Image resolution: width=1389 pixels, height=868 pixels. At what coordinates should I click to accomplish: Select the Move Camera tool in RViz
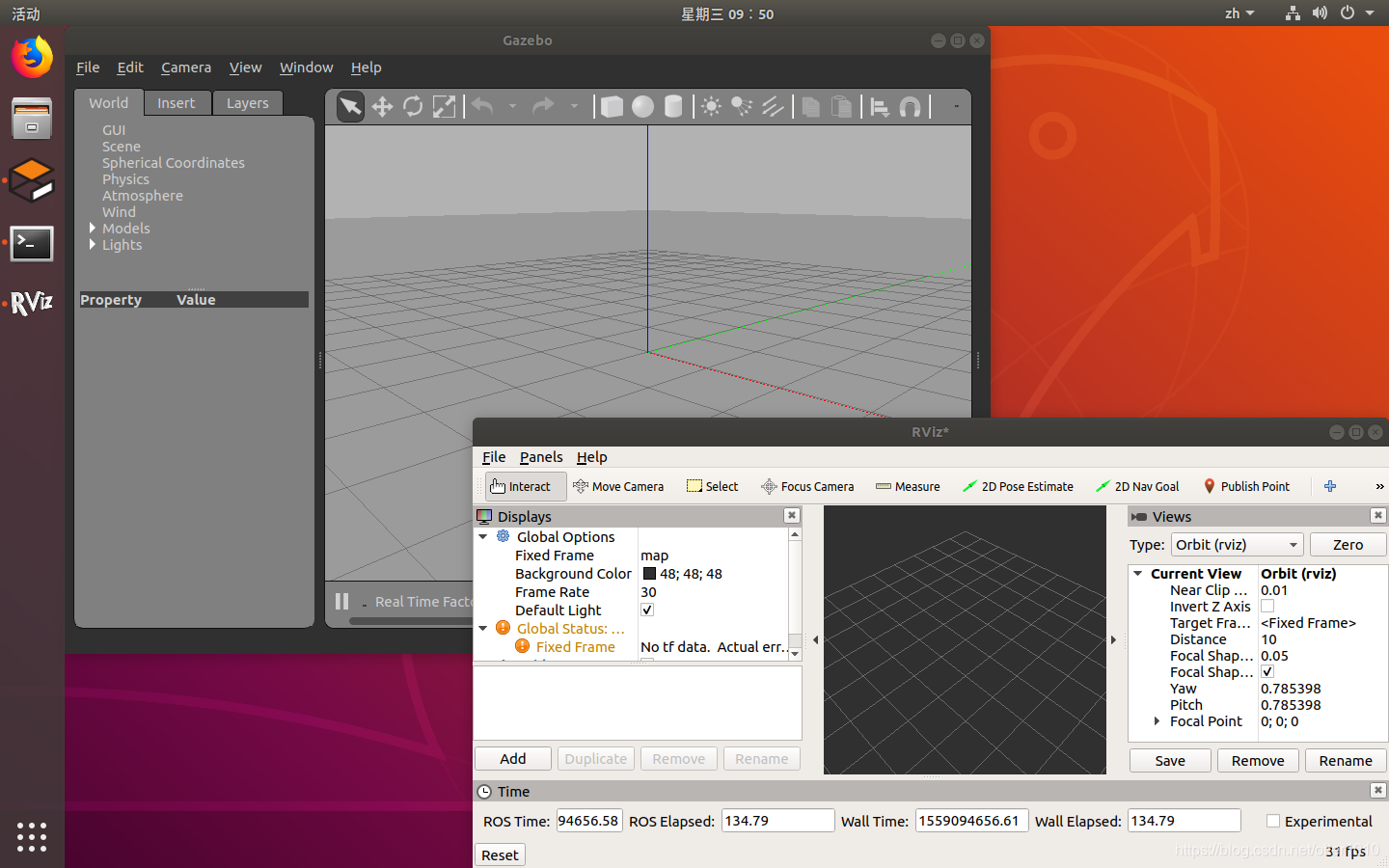coord(618,486)
